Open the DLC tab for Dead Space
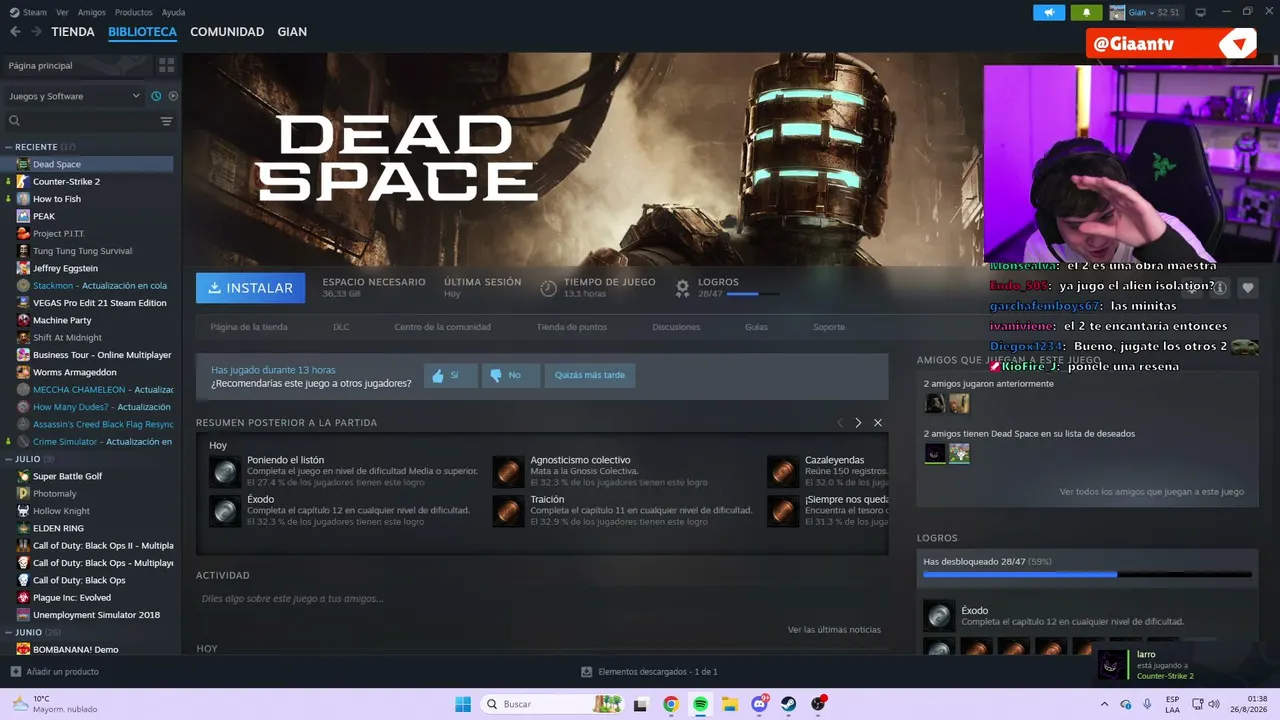The width and height of the screenshot is (1280, 720). click(x=341, y=327)
